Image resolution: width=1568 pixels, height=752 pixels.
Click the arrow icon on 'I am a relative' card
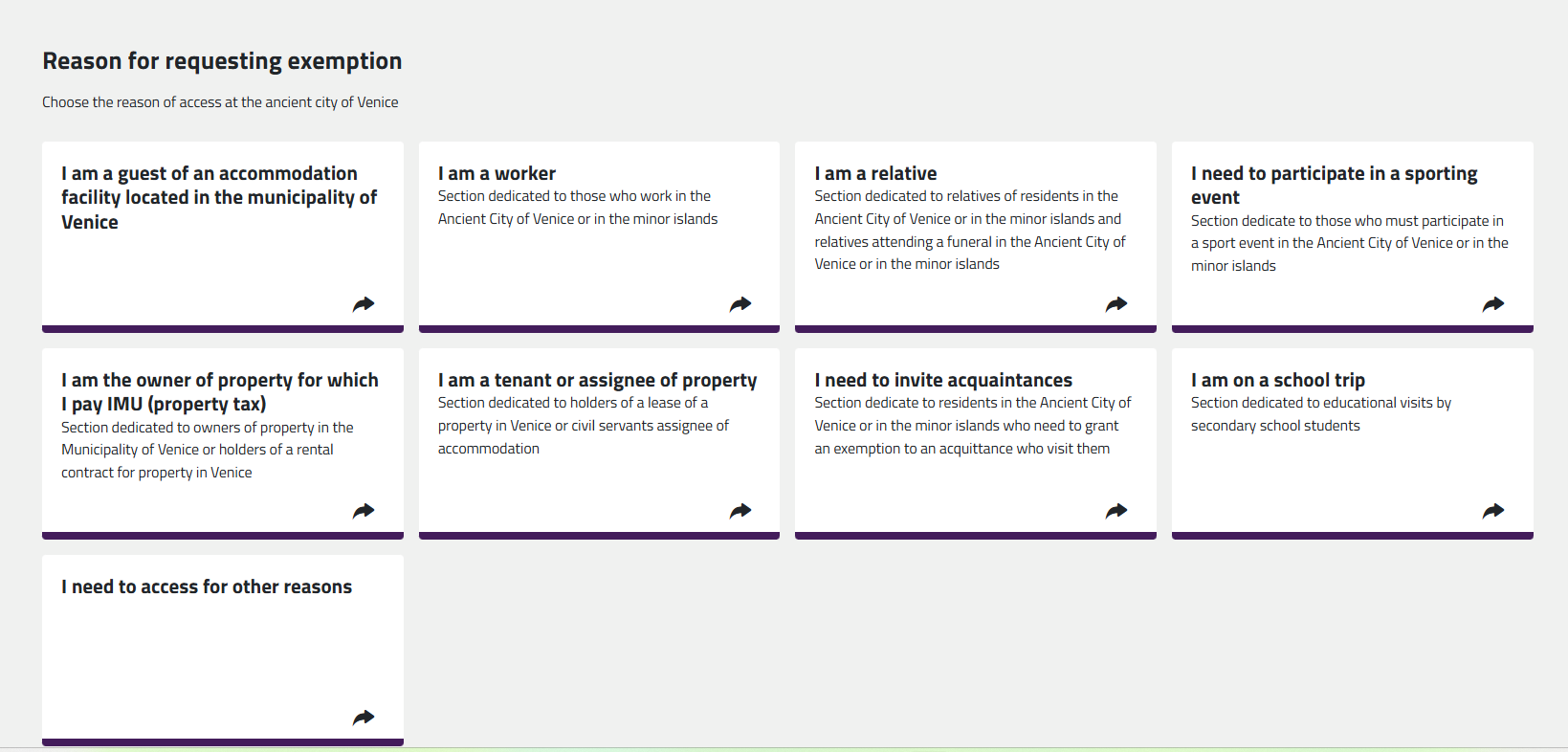pyautogui.click(x=1116, y=304)
